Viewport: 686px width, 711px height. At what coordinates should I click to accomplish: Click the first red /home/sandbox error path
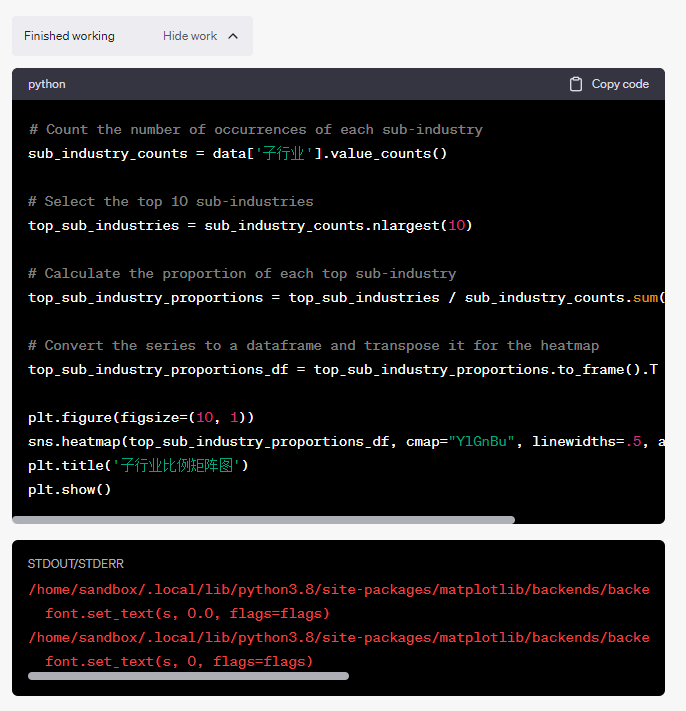(x=338, y=589)
